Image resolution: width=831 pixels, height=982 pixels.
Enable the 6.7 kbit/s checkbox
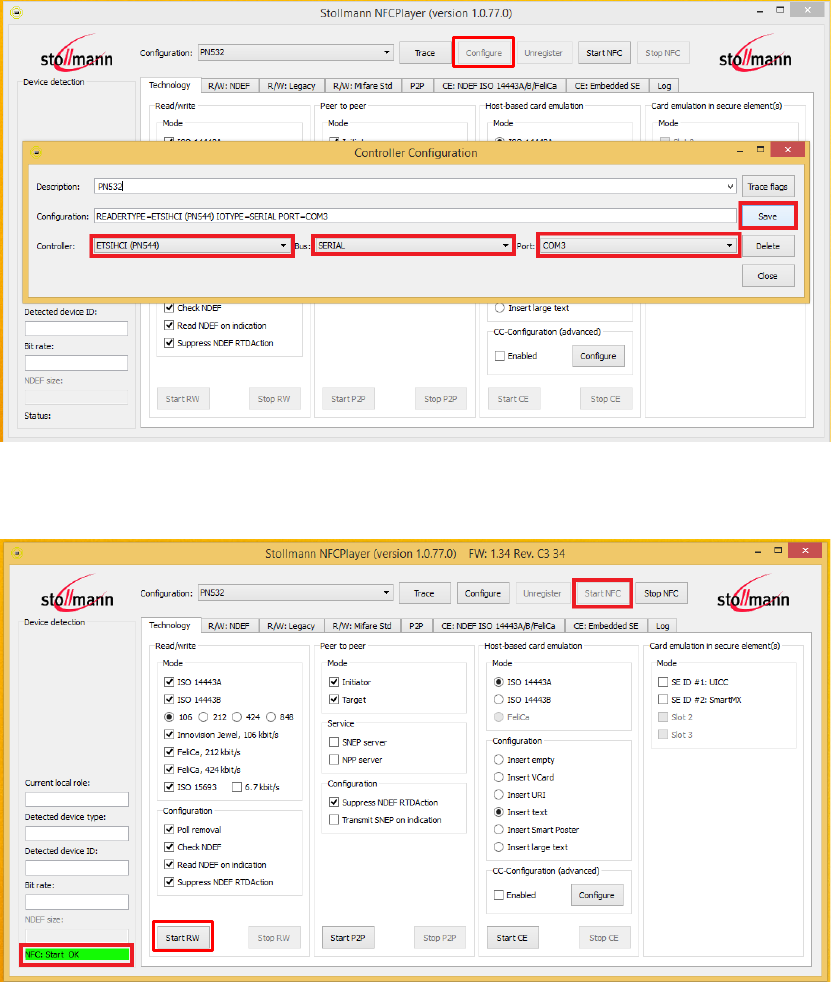[237, 787]
